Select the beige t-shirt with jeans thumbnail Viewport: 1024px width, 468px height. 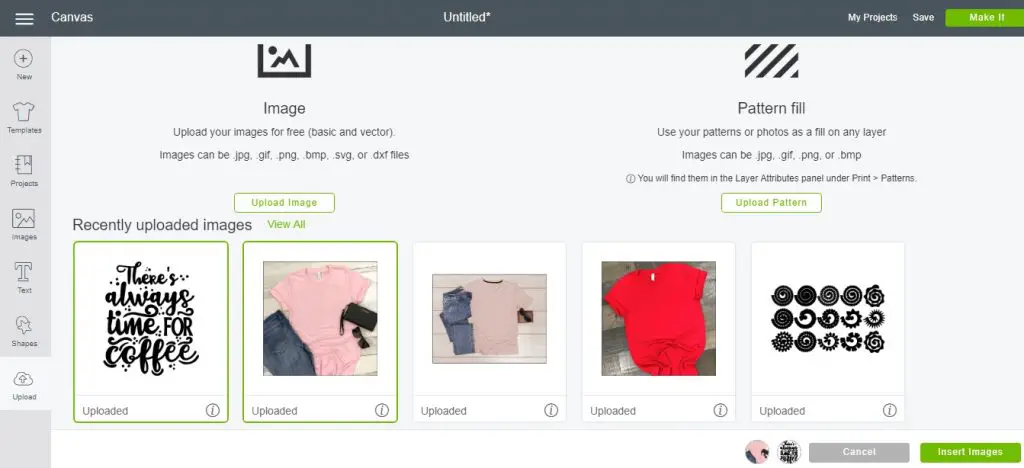(x=489, y=319)
